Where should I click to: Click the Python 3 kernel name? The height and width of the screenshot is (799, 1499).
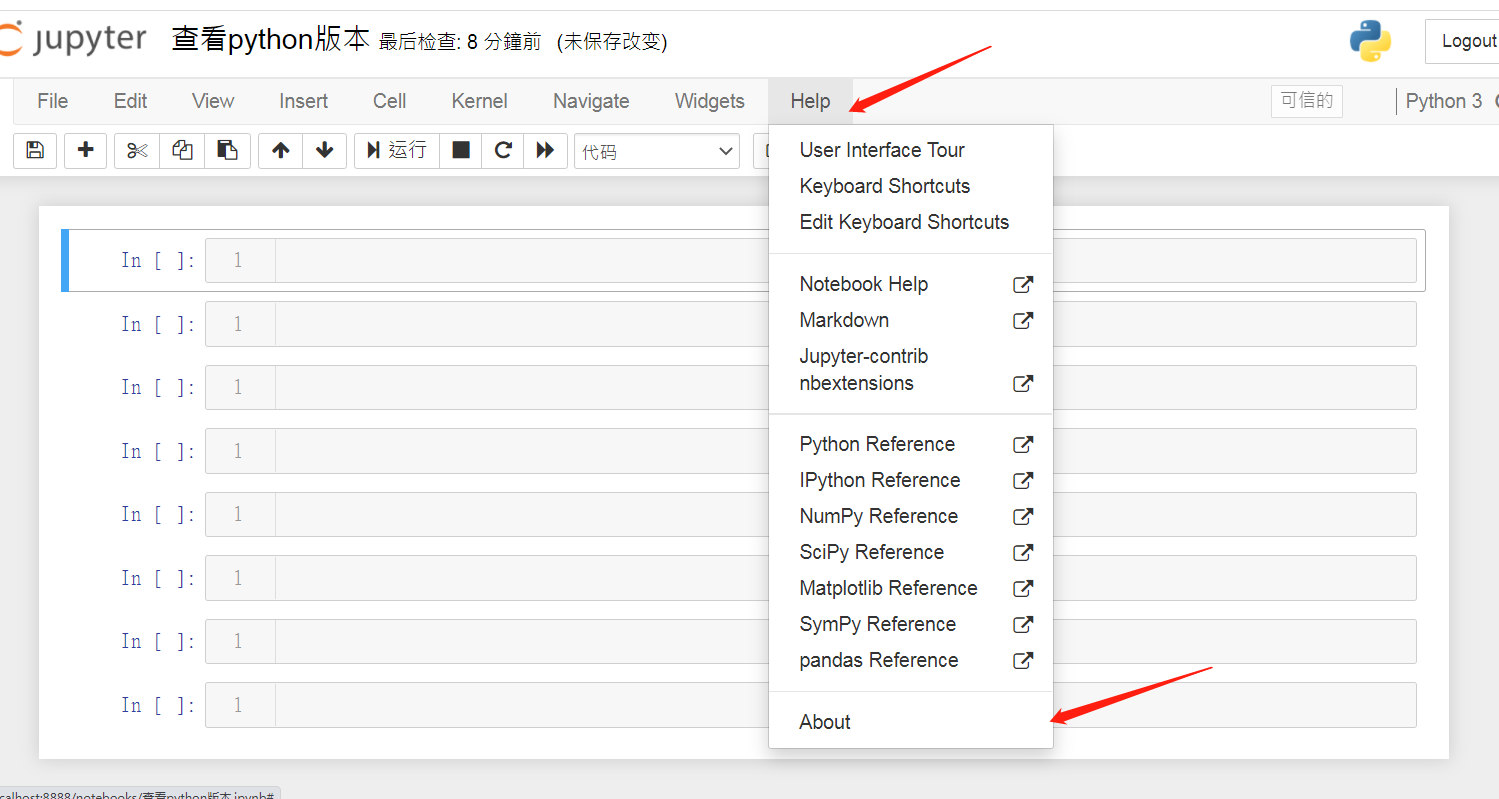click(1443, 101)
